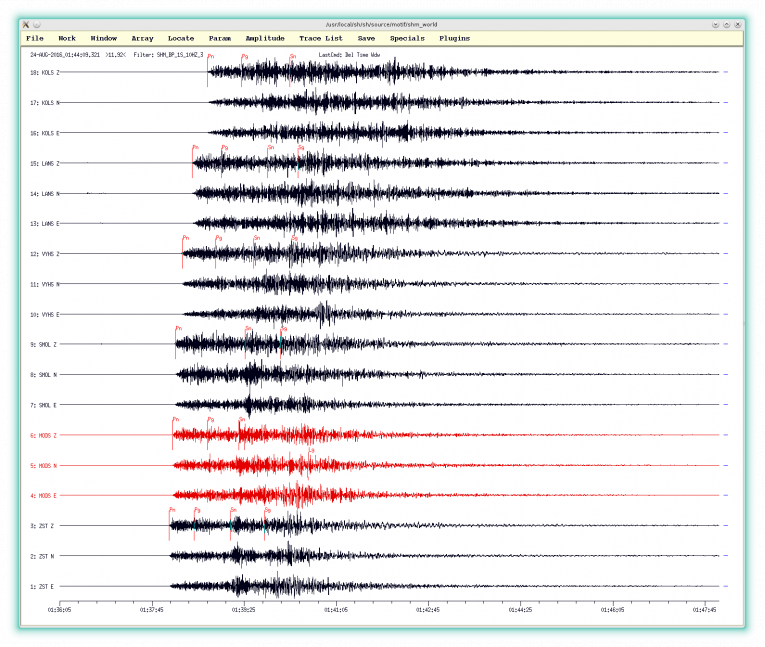765x647 pixels.
Task: Open the Specials menu
Action: (x=407, y=38)
